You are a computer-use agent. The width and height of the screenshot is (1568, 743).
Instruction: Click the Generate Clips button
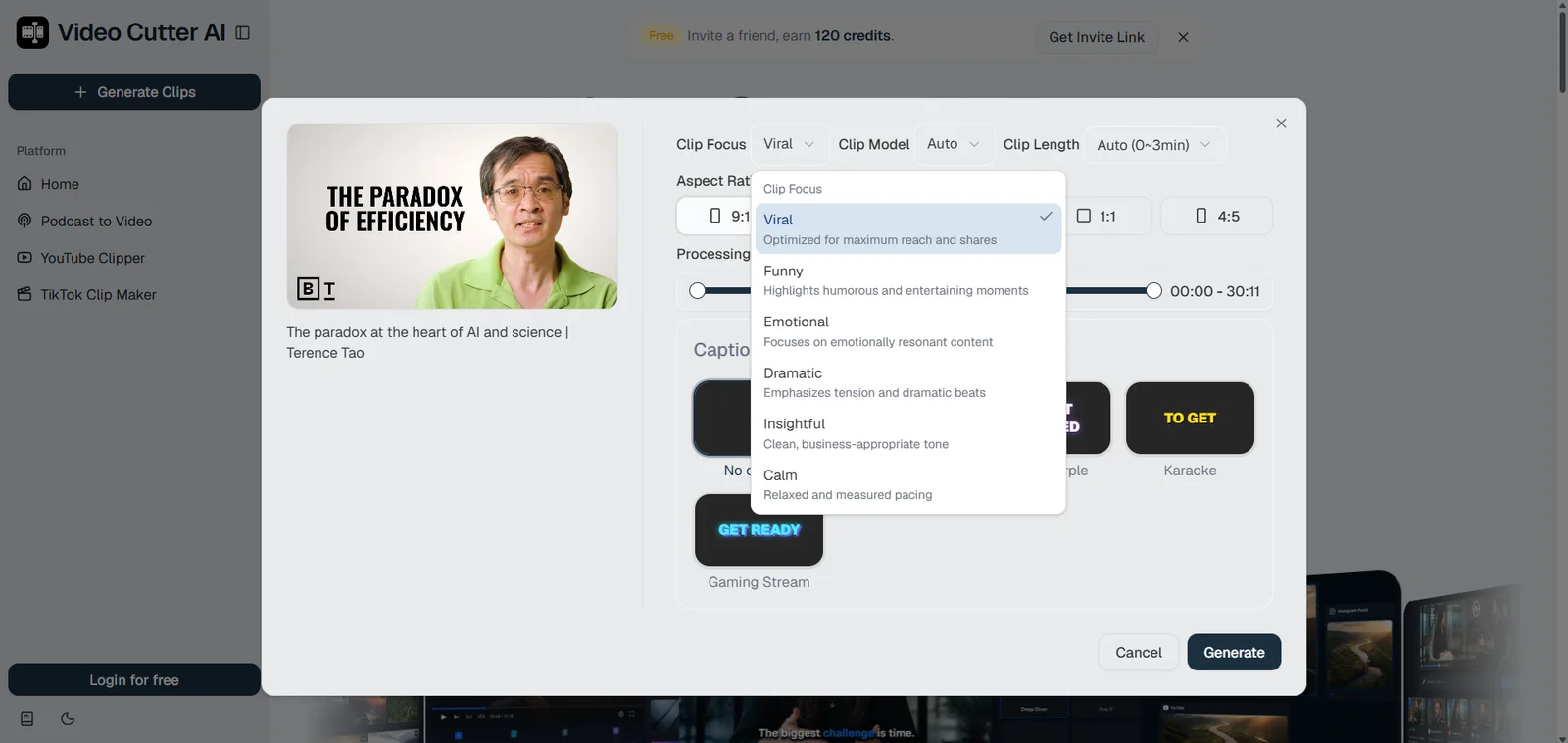click(x=134, y=92)
